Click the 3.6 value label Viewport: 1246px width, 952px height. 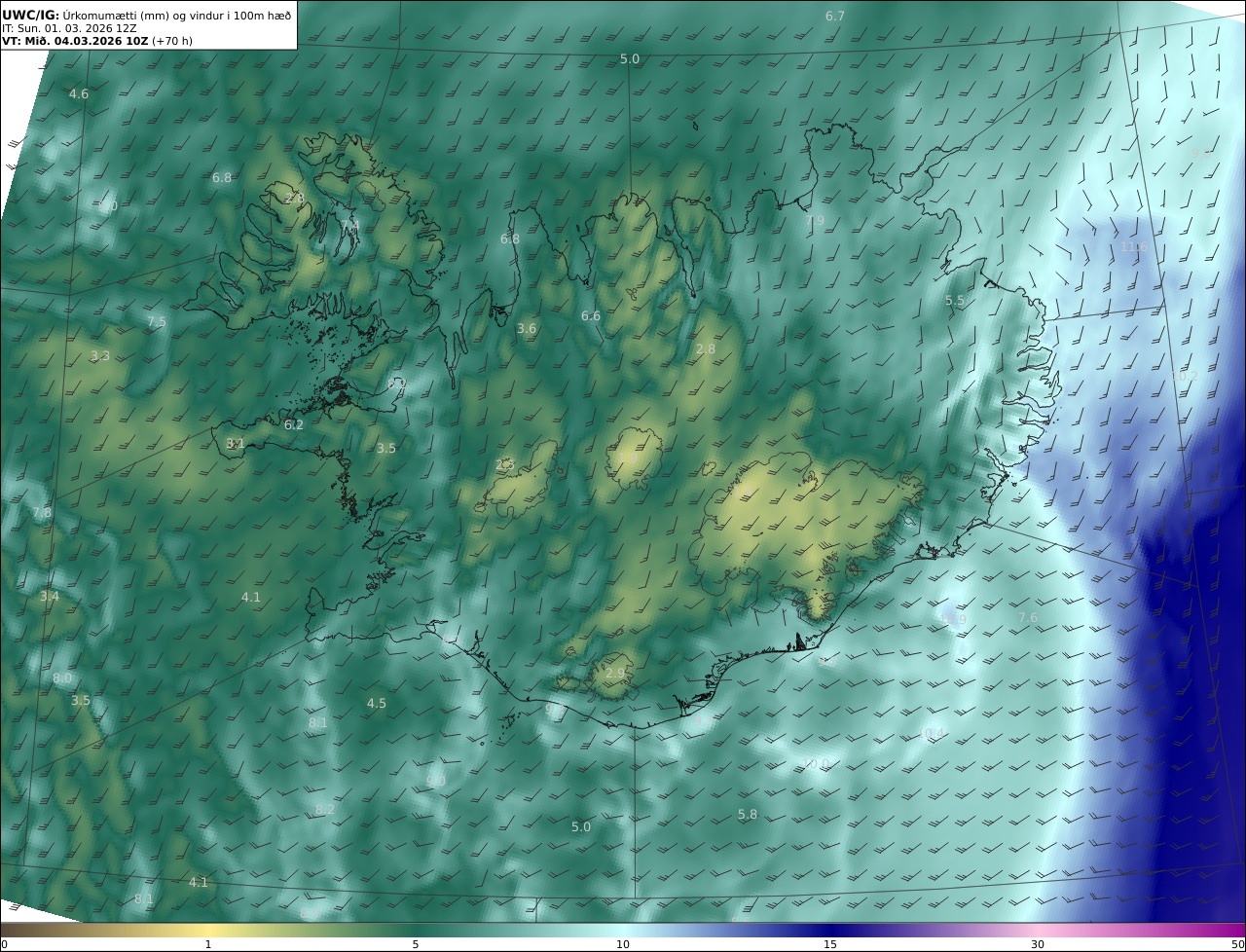coord(527,329)
